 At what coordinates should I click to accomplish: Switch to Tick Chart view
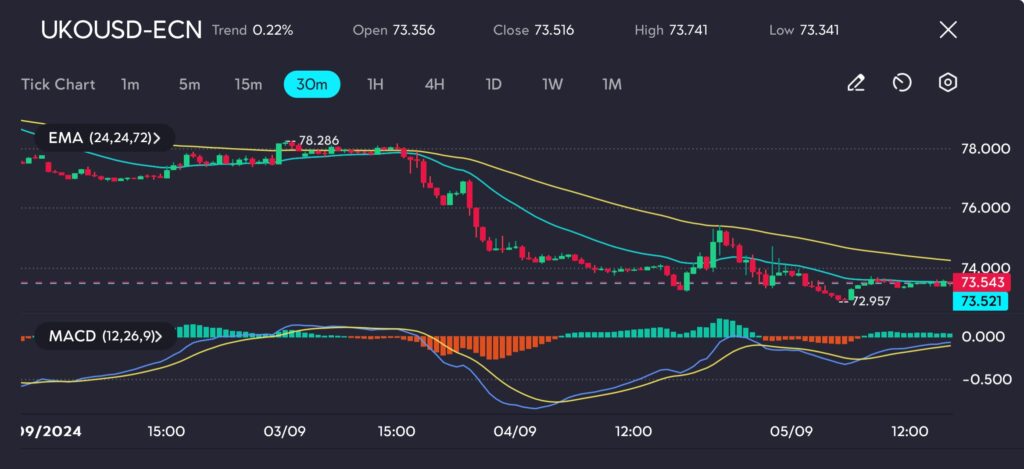58,84
